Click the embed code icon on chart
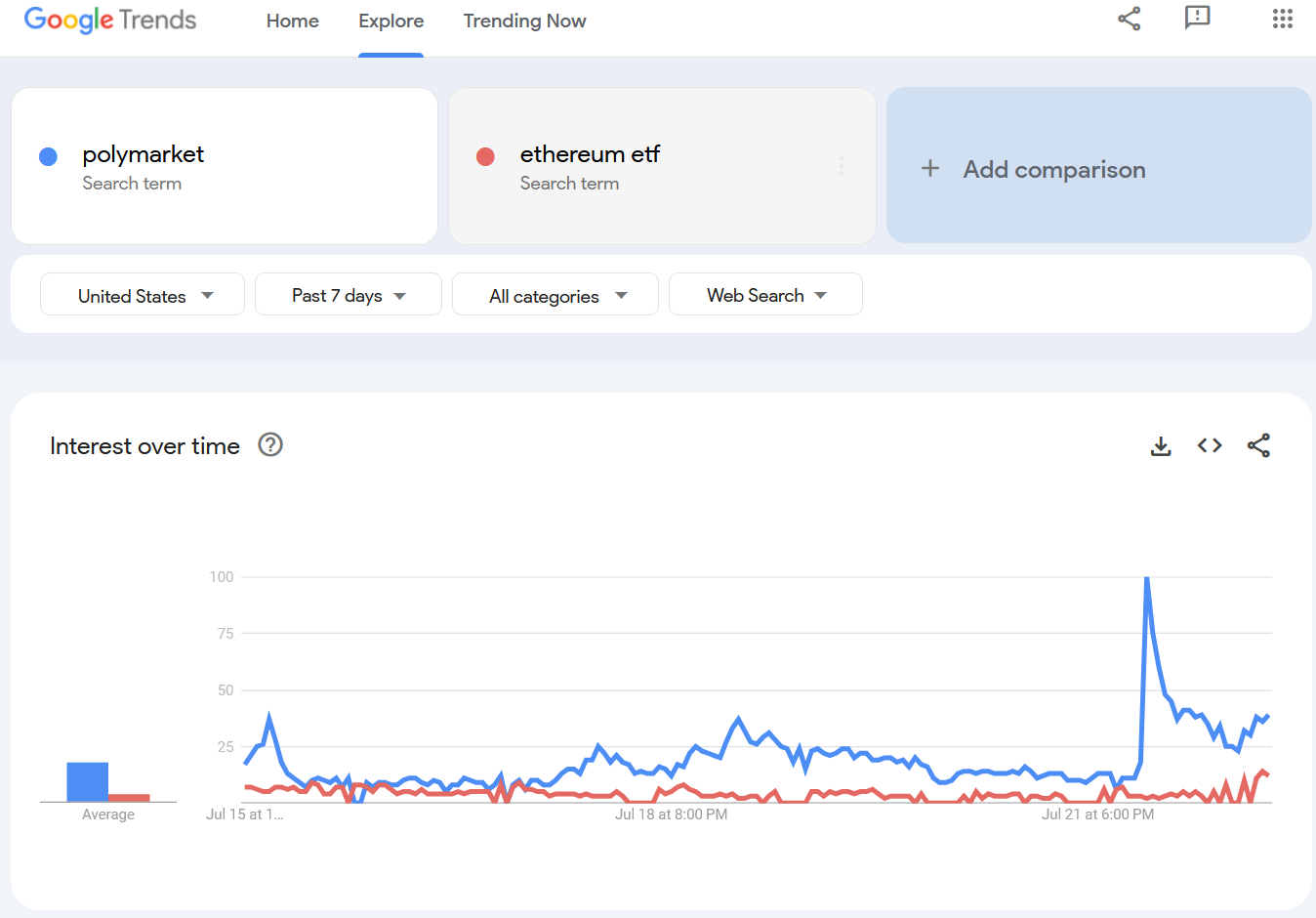 1210,445
